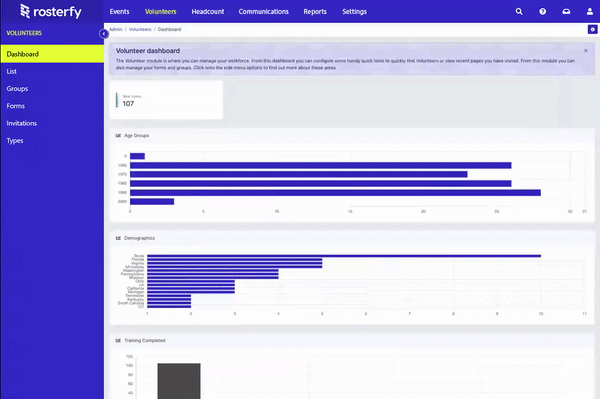Click the Training Completed panel title
Screen dimensions: 600x399
pos(145,340)
